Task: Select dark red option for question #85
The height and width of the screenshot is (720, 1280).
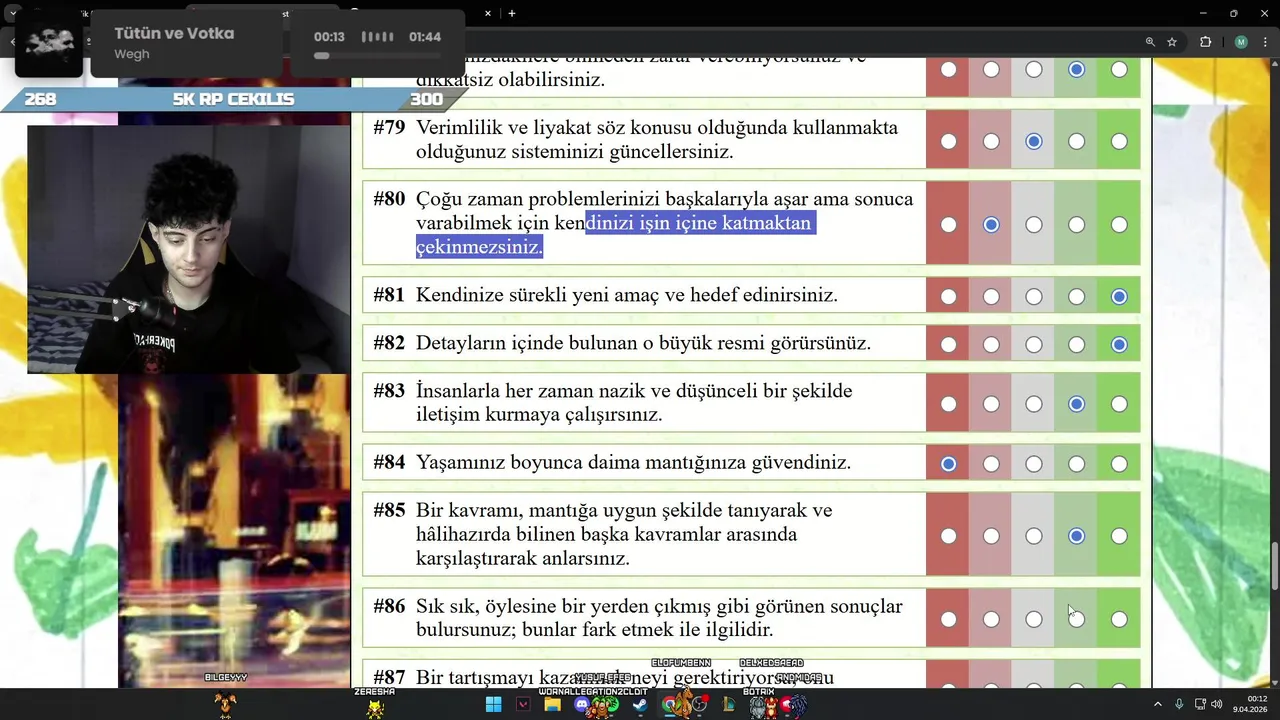Action: (948, 536)
